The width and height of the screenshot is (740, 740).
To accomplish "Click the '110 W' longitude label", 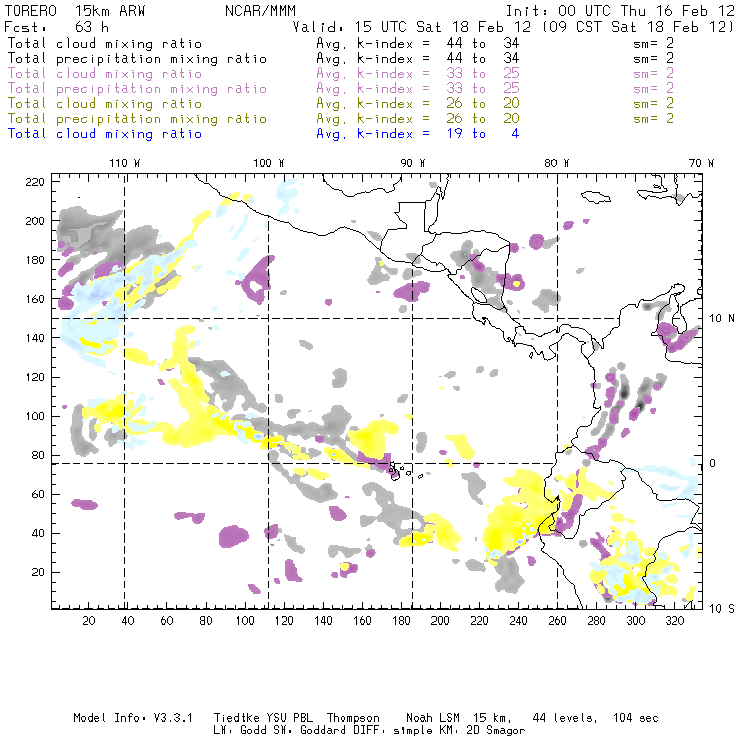I will [125, 163].
